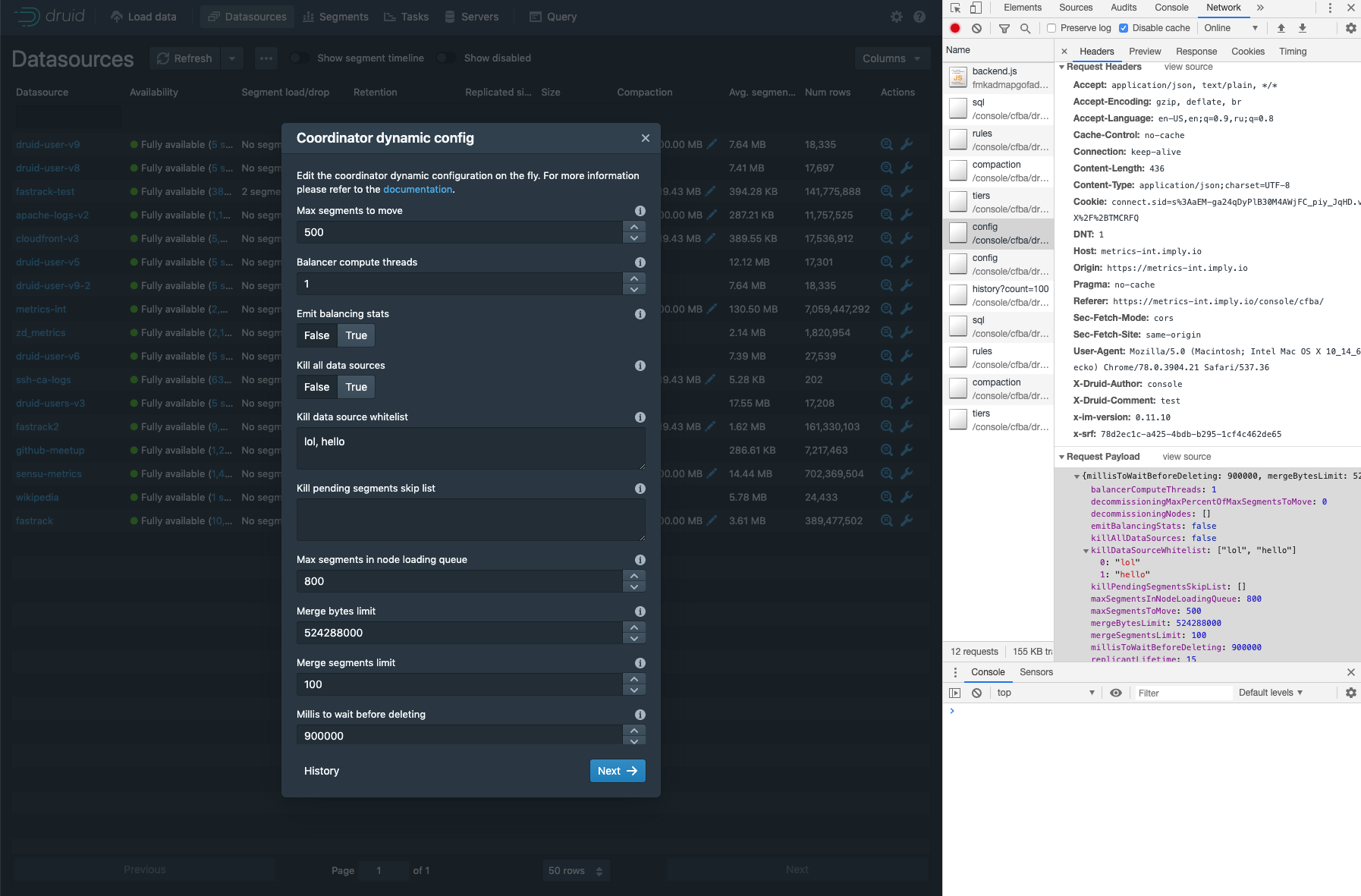Increment the Max segments to move stepper
1361x896 pixels.
click(x=634, y=227)
